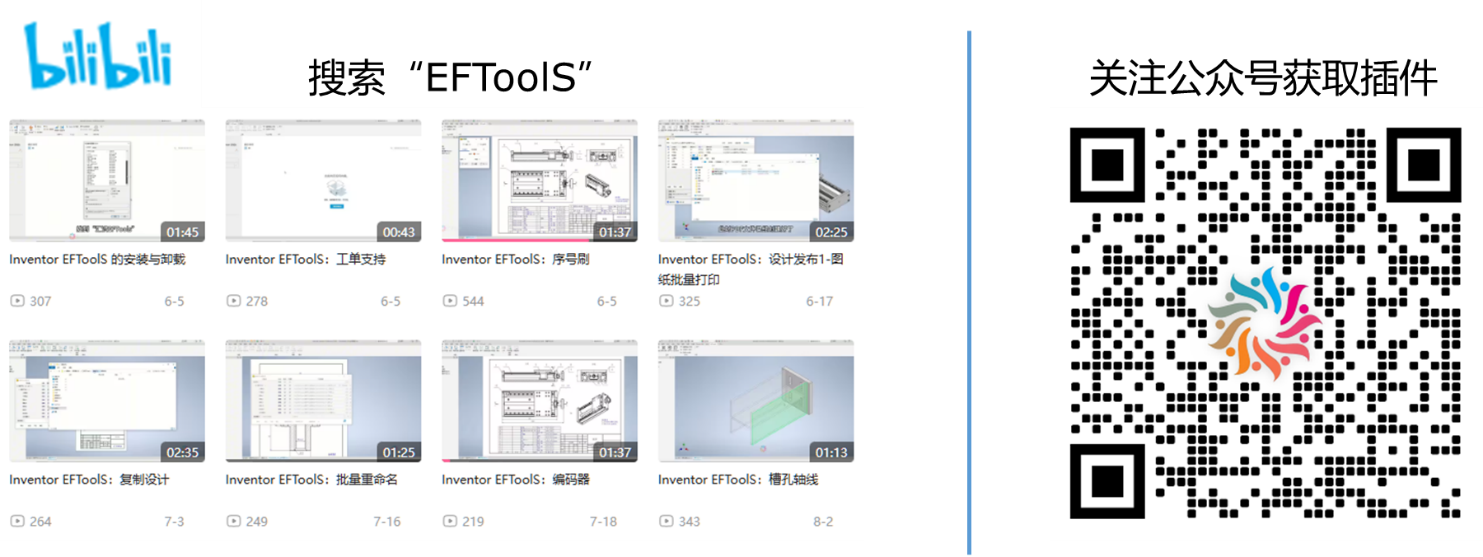Open the 安装与卸载 video thumbnail
The height and width of the screenshot is (557, 1483).
coord(107,181)
